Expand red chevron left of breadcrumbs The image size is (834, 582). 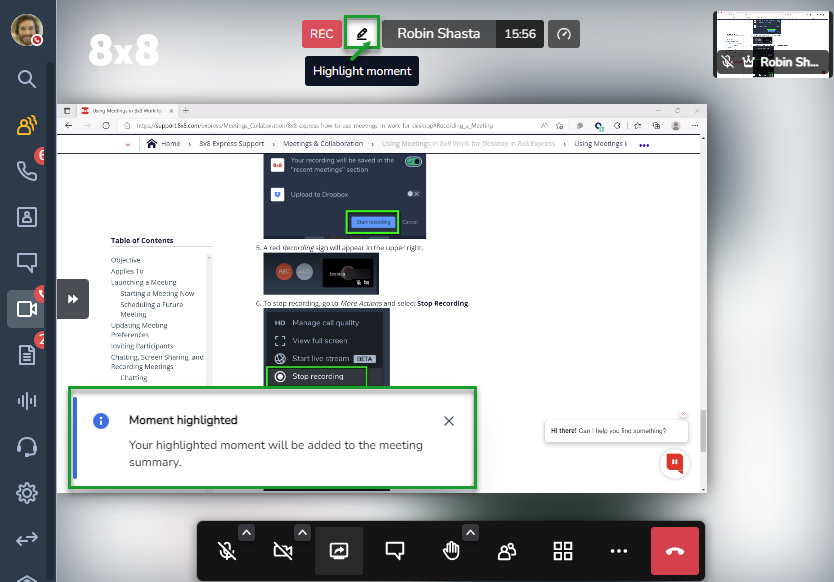point(128,144)
